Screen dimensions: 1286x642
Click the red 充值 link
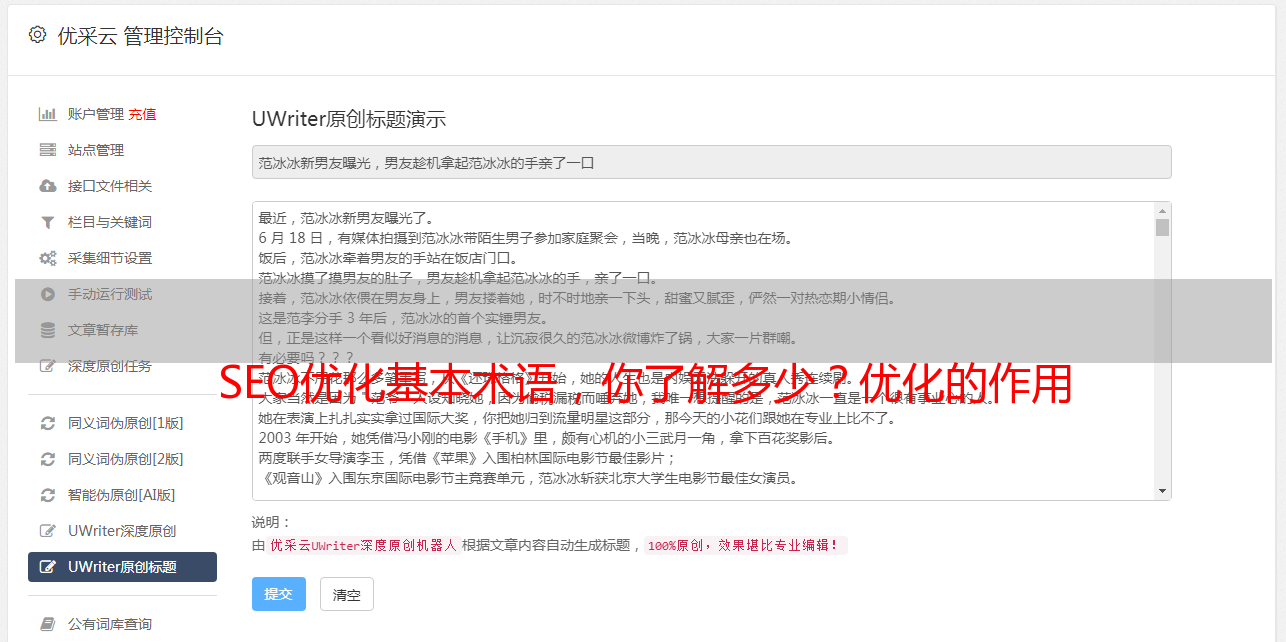[142, 114]
